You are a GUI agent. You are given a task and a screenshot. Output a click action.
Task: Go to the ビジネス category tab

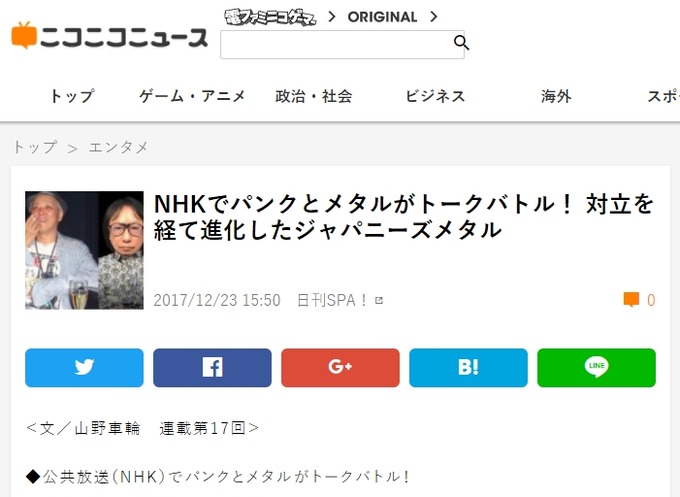tap(435, 96)
